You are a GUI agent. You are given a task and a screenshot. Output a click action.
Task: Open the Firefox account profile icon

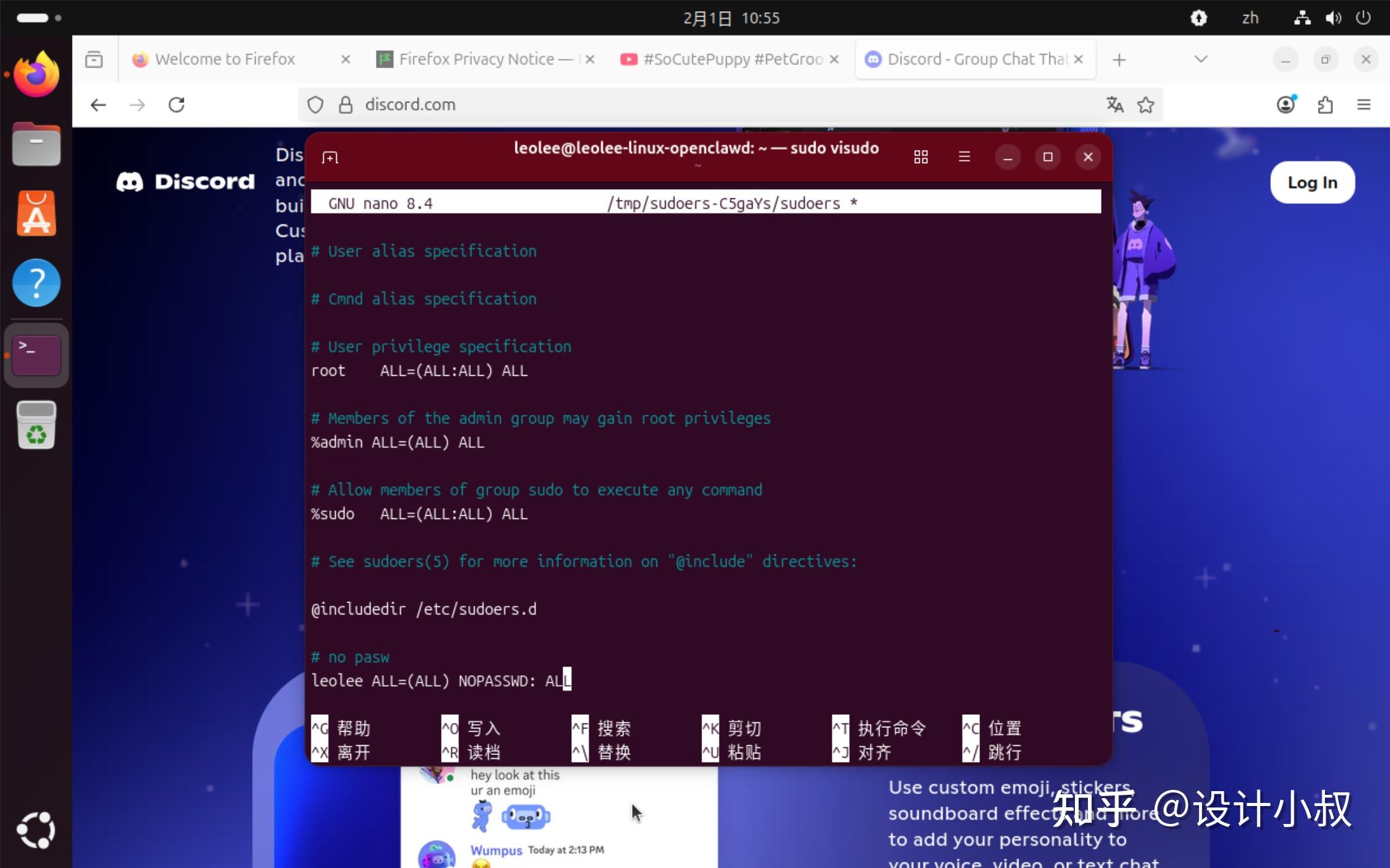(1286, 105)
